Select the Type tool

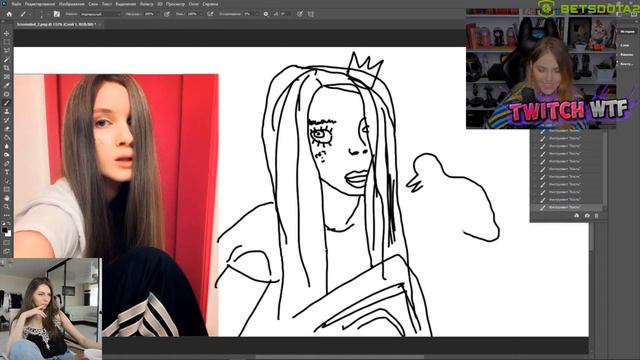(7, 172)
